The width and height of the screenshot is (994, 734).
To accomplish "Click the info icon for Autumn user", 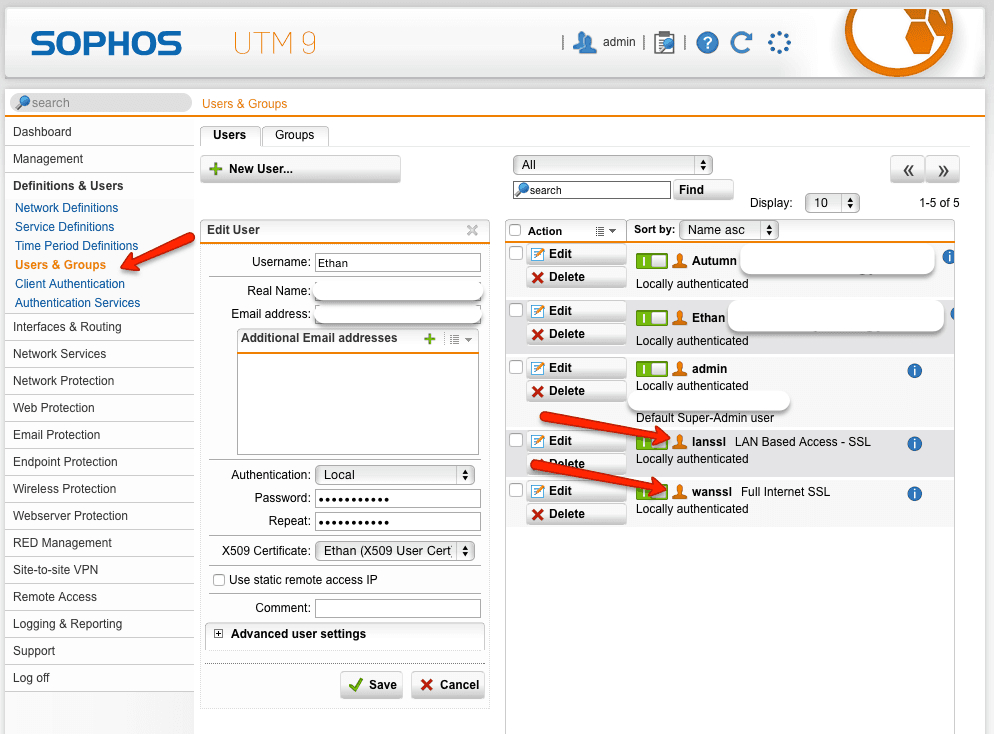I will [x=948, y=257].
